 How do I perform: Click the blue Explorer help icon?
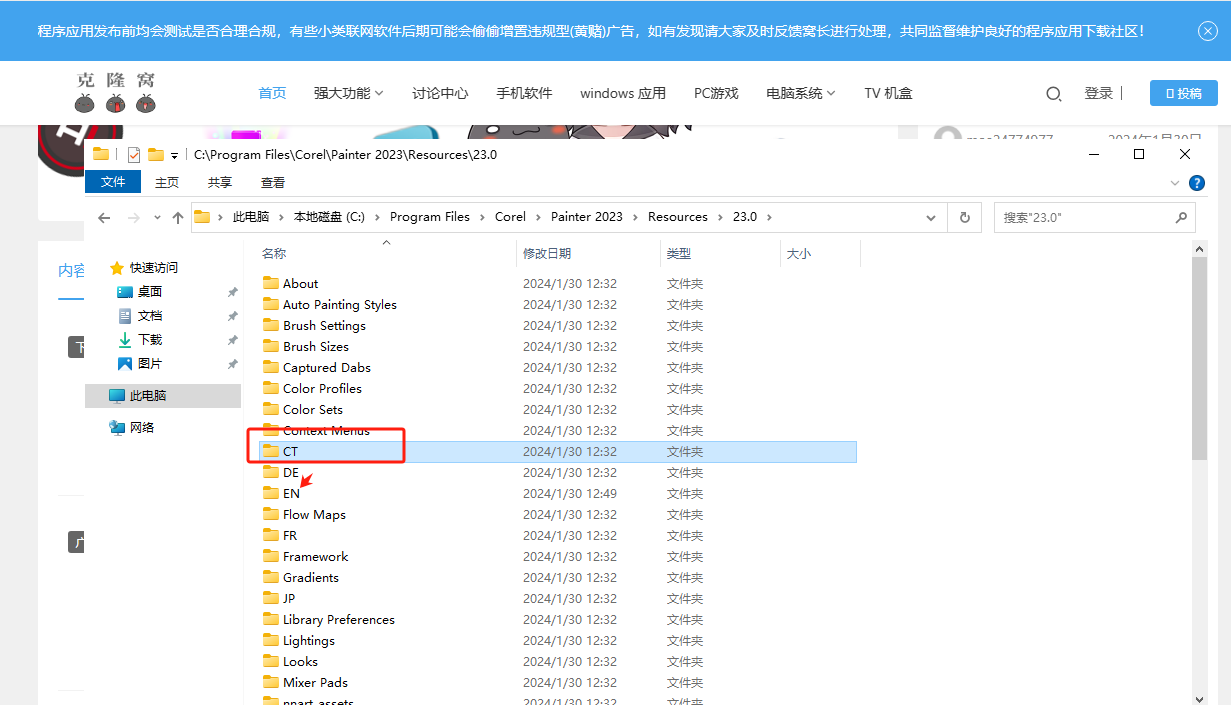[1196, 183]
